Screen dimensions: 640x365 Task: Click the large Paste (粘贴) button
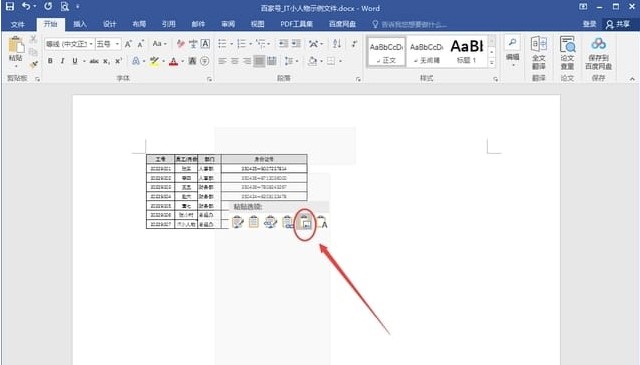[x=16, y=51]
